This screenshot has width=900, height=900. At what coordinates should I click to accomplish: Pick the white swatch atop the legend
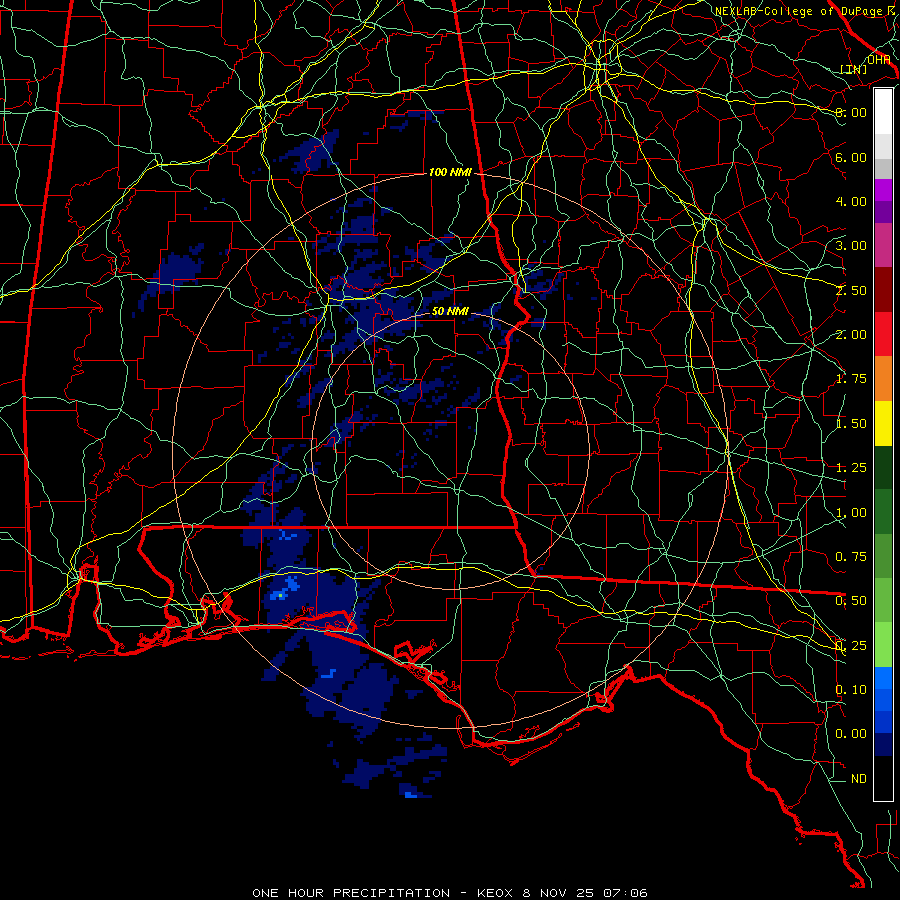coord(883,112)
